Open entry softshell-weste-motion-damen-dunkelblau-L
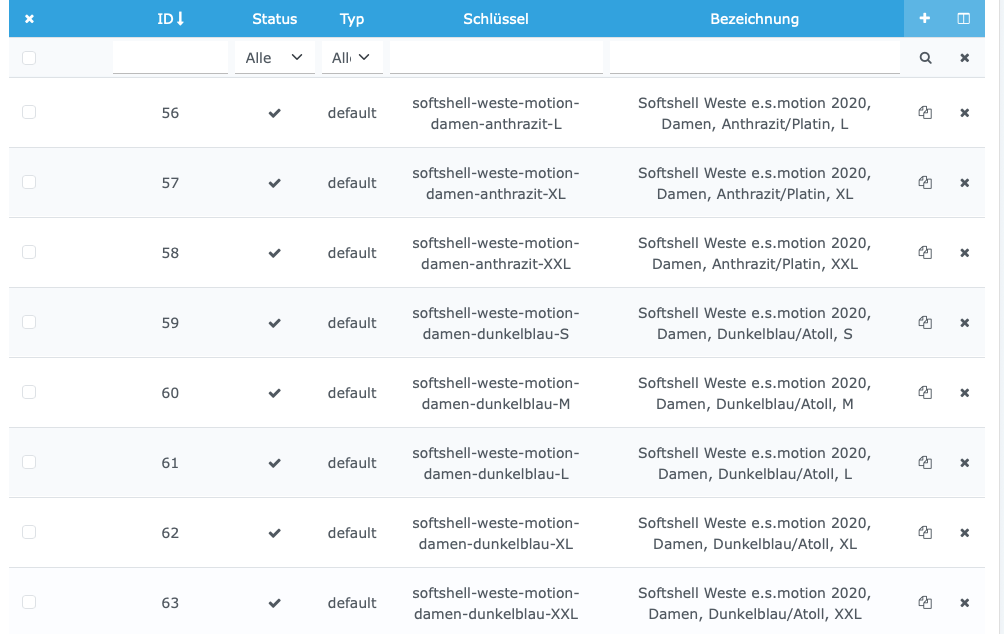 496,463
